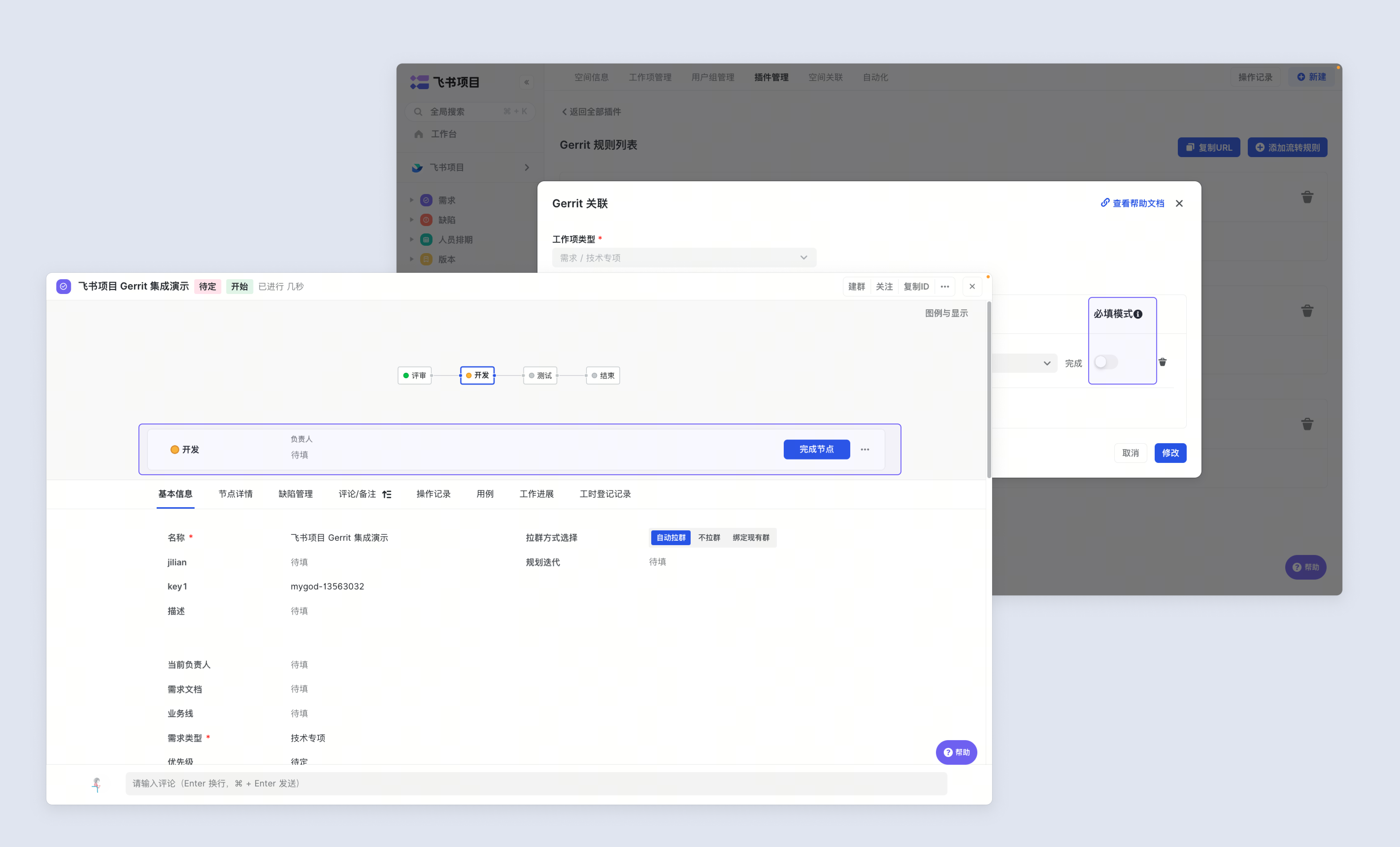Go to 空间信息 in top navigation

[591, 77]
